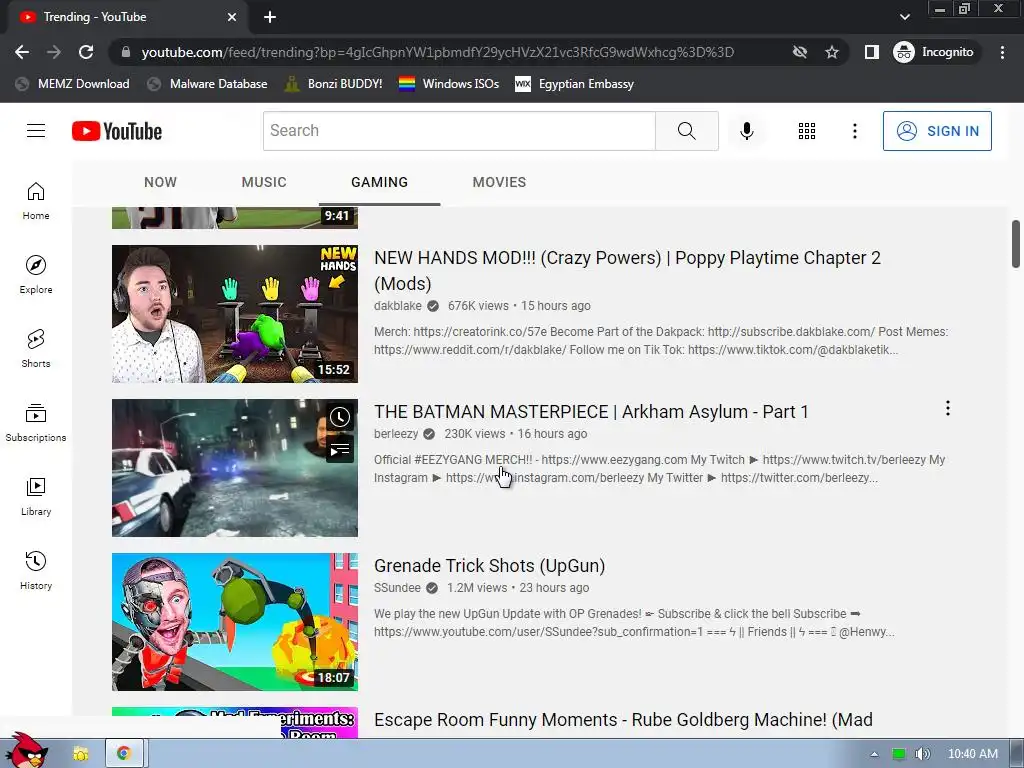Open Egyptian Embassy bookmark

575,84
